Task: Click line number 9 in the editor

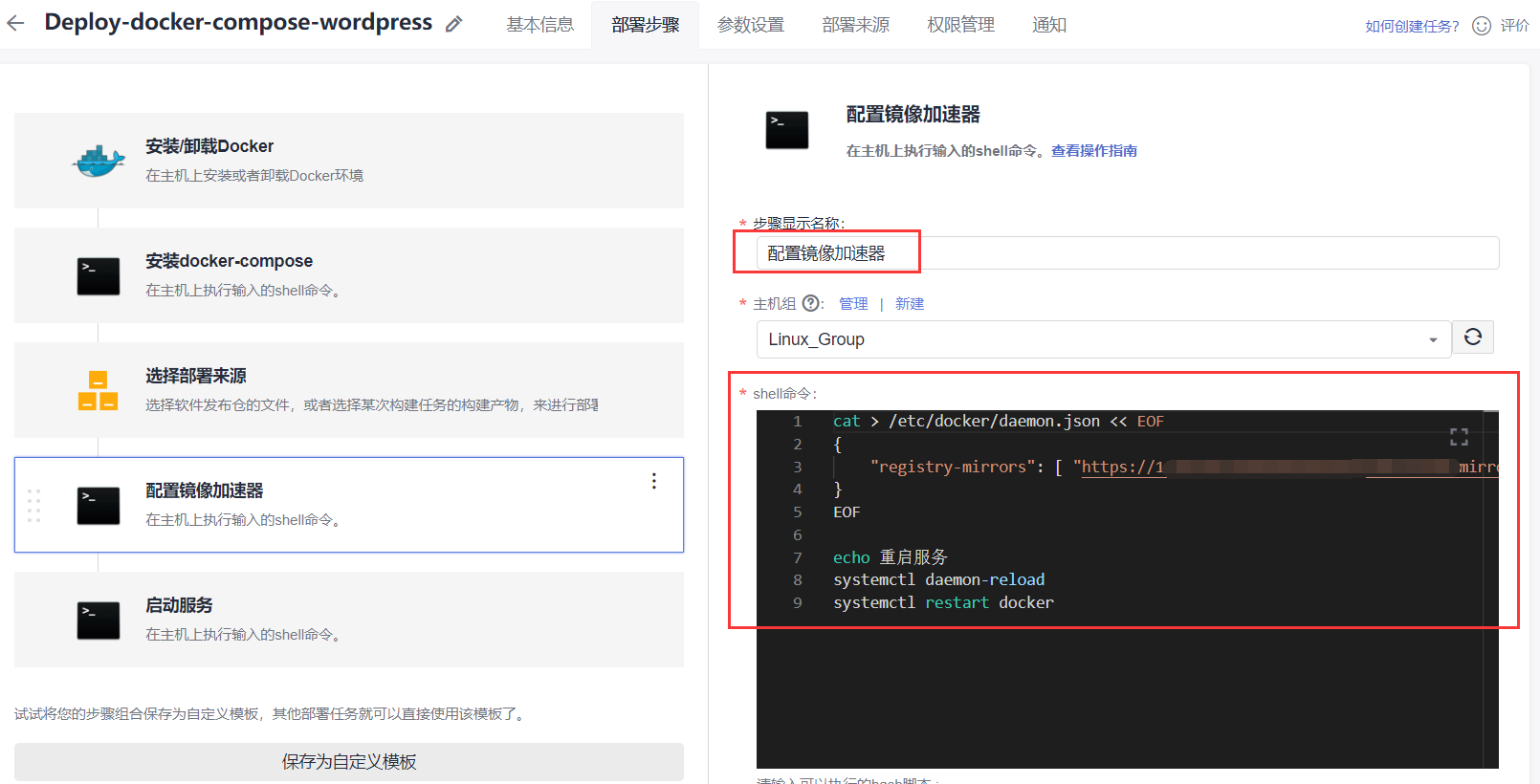Action: coord(798,603)
